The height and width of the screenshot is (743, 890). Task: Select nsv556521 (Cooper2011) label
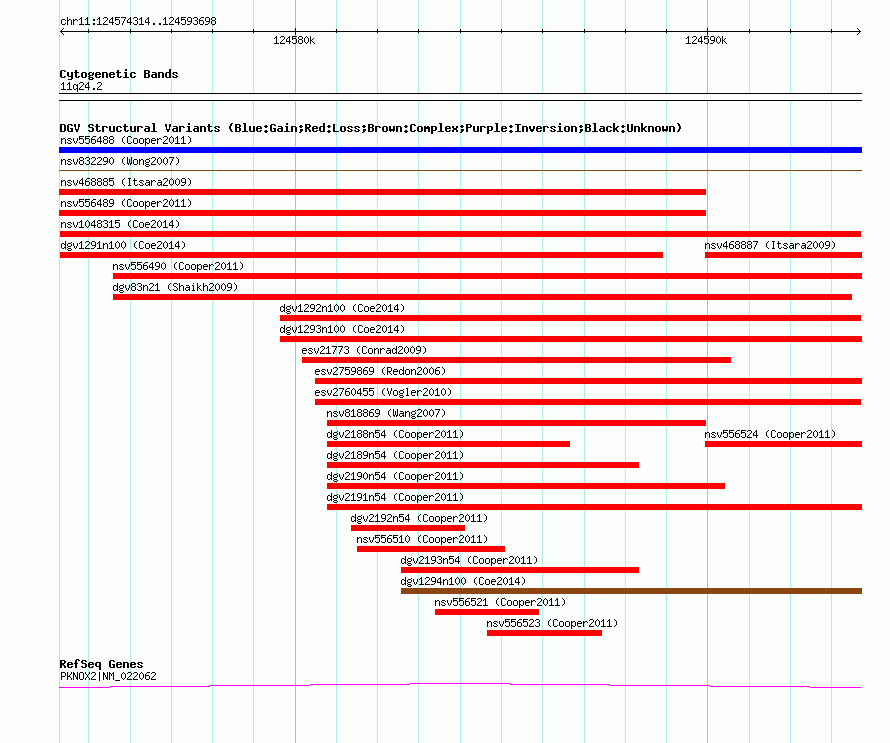click(x=500, y=602)
